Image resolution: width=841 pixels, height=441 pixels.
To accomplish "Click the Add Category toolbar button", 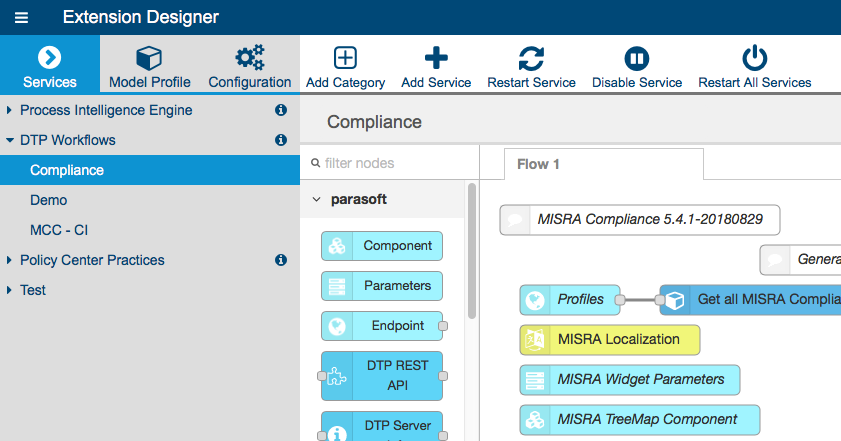I will pos(345,67).
